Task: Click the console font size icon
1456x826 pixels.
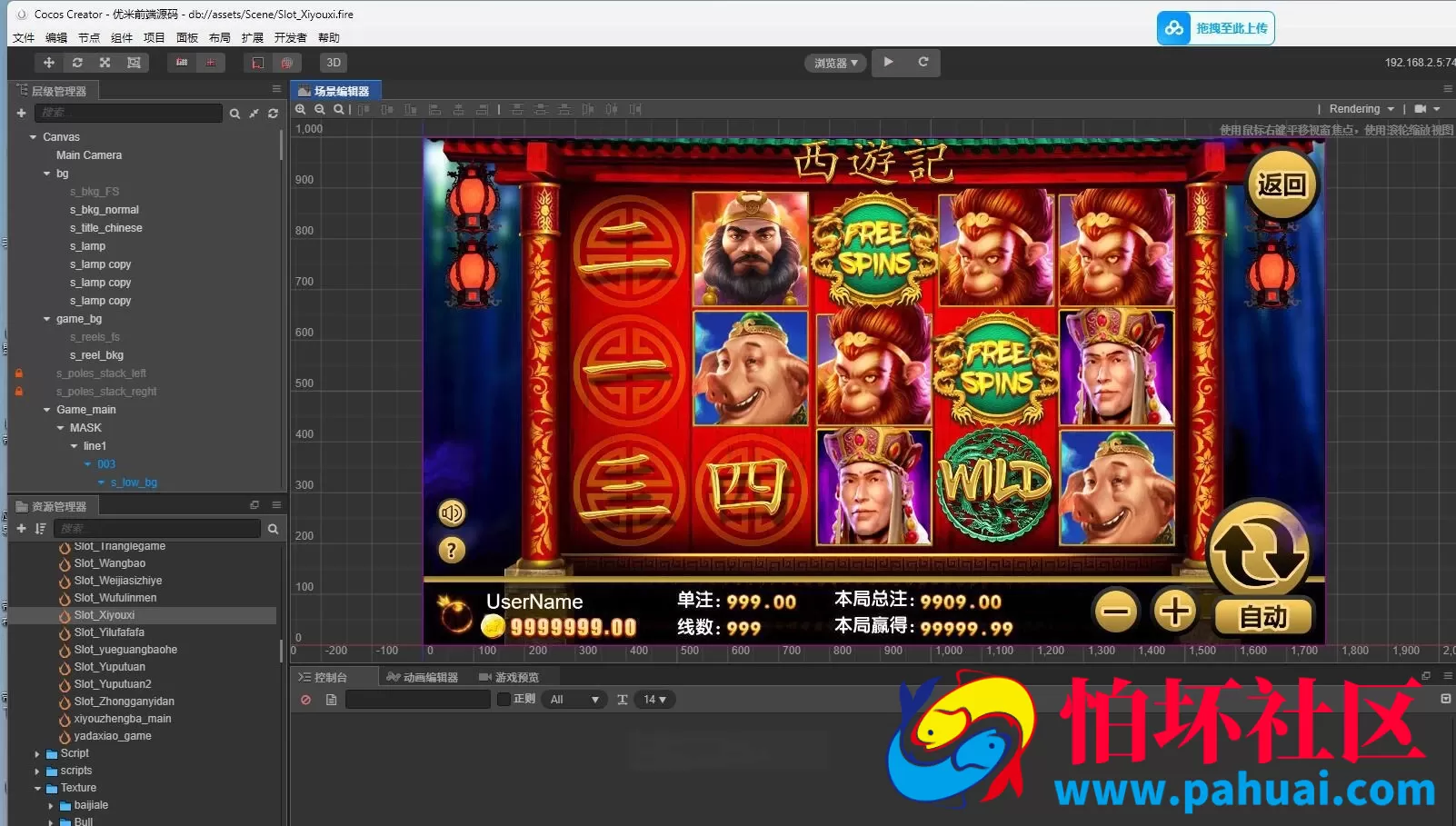Action: pos(623,700)
